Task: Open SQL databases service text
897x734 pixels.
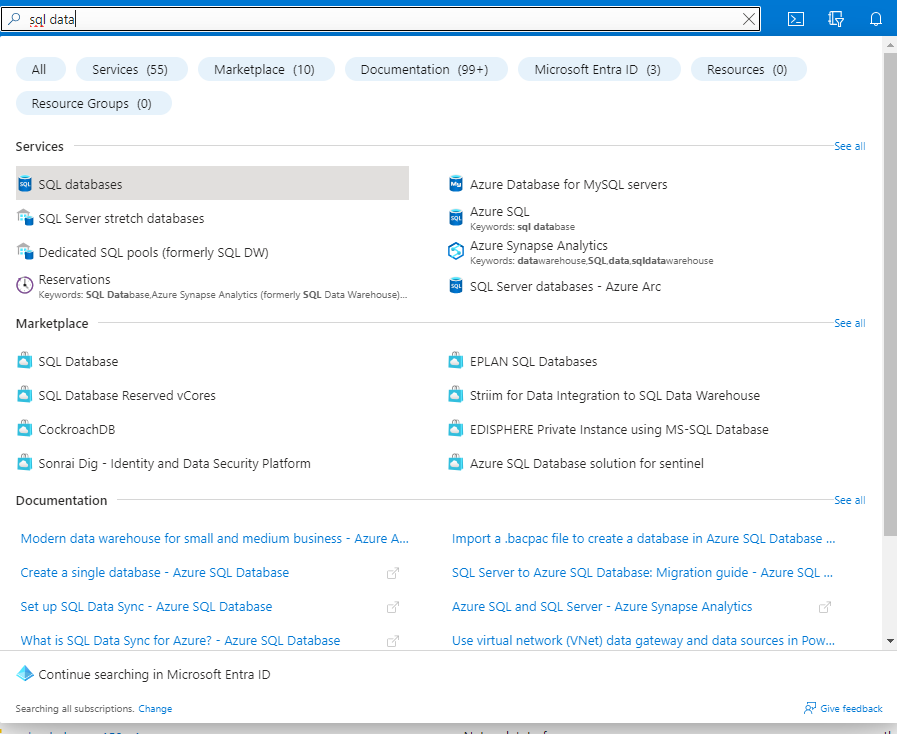Action: [80, 184]
